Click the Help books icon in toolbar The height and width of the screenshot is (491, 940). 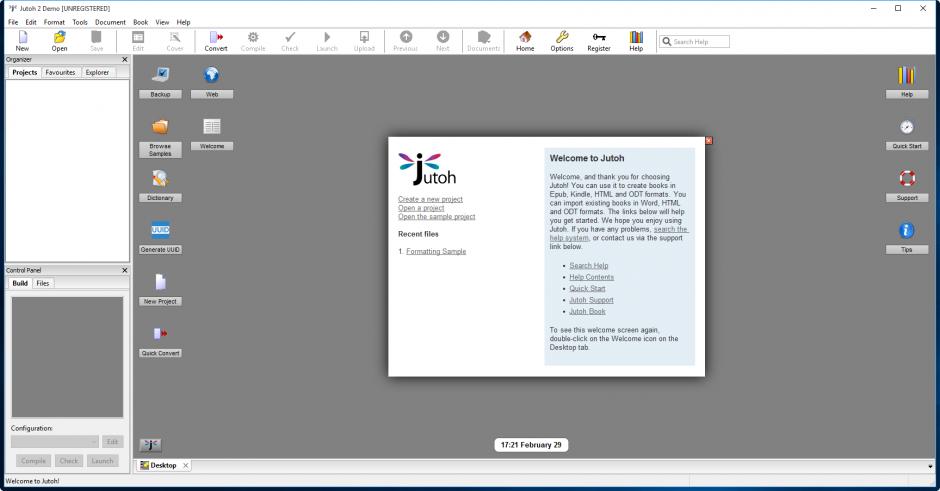[x=636, y=41]
